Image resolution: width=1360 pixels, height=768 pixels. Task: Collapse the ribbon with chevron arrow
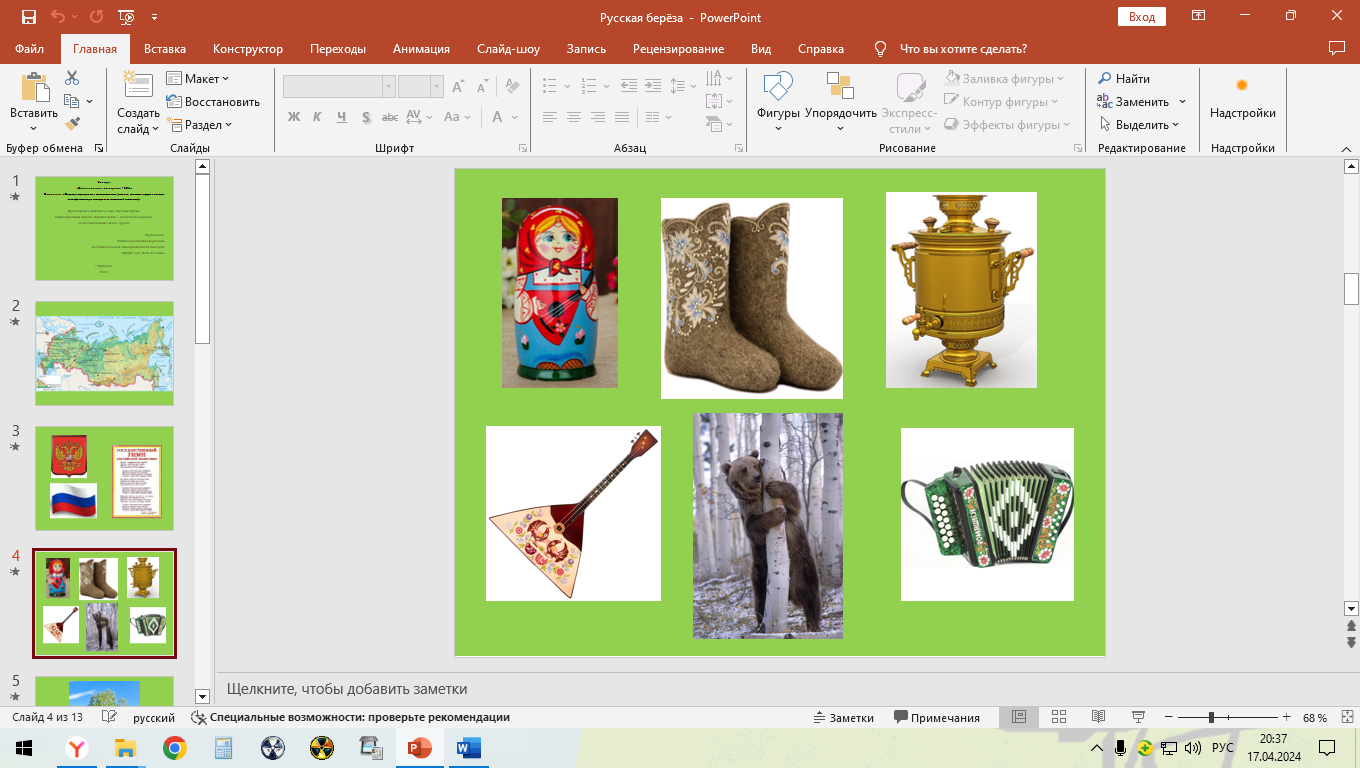[x=1345, y=148]
